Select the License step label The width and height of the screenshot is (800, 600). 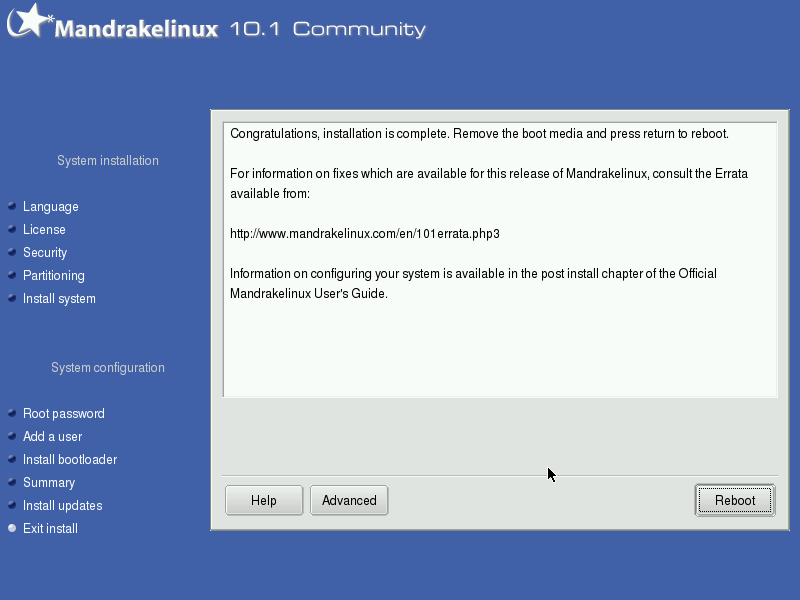pos(44,230)
